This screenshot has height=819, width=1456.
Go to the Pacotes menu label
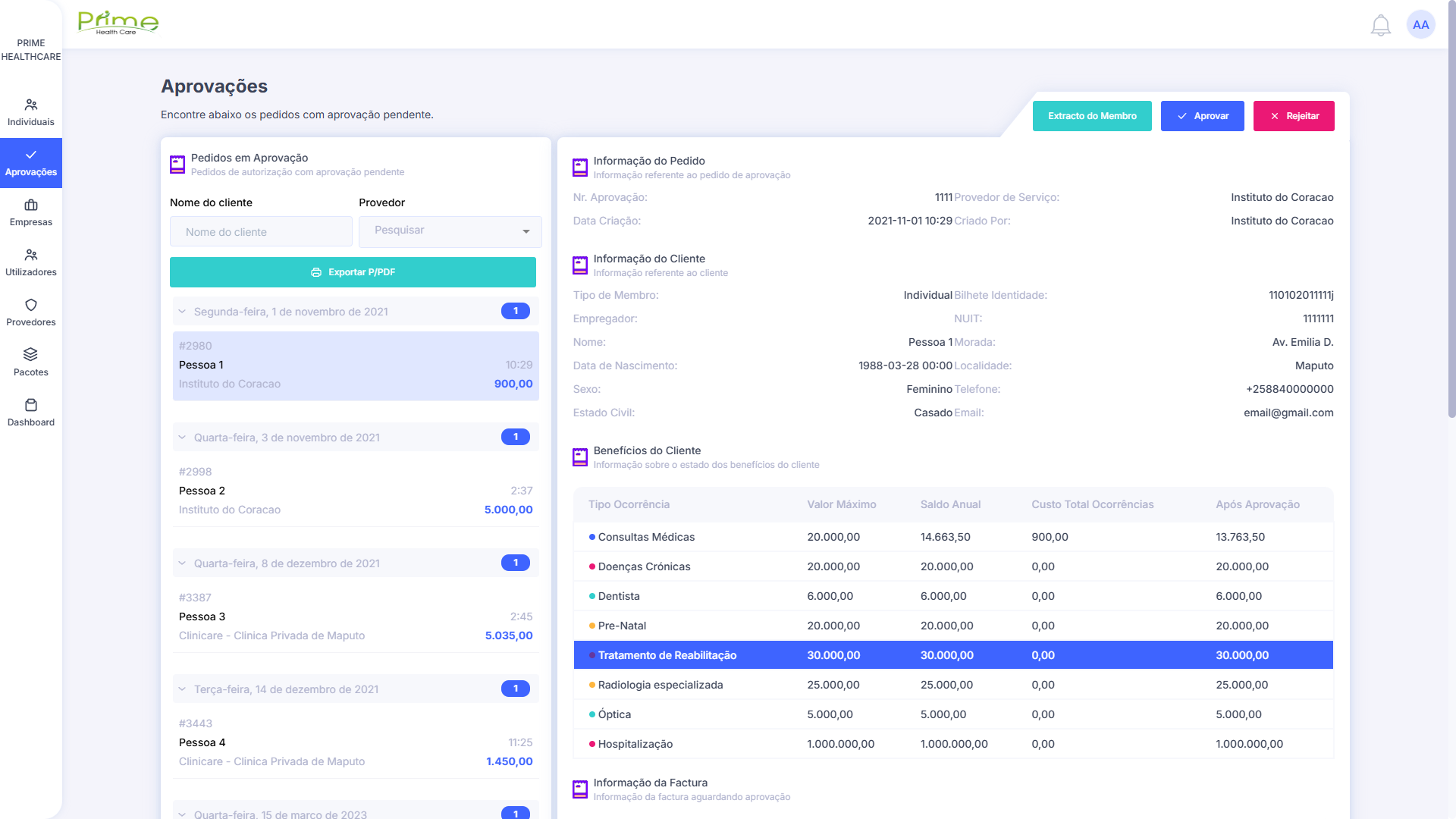31,372
